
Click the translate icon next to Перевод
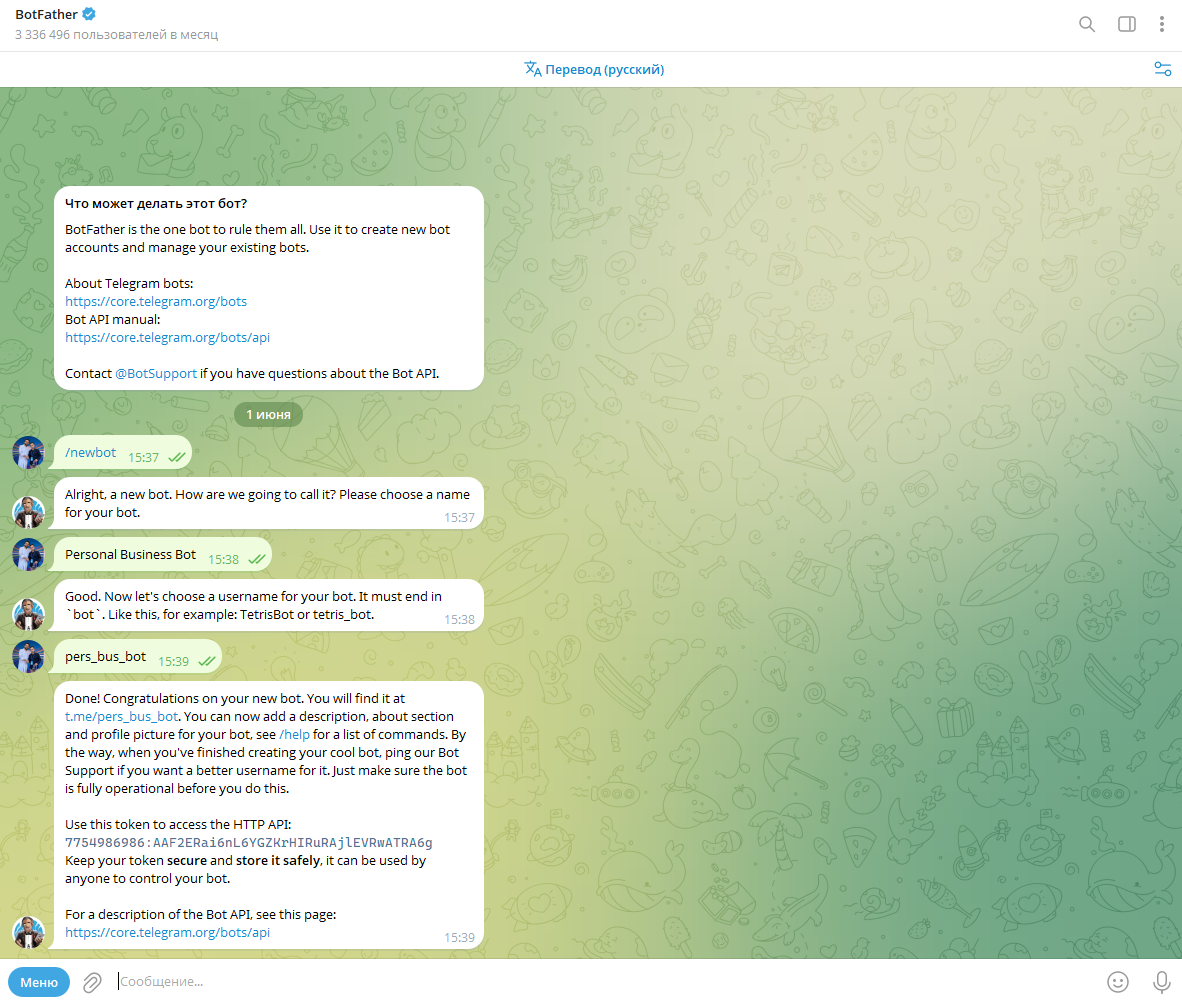(532, 69)
